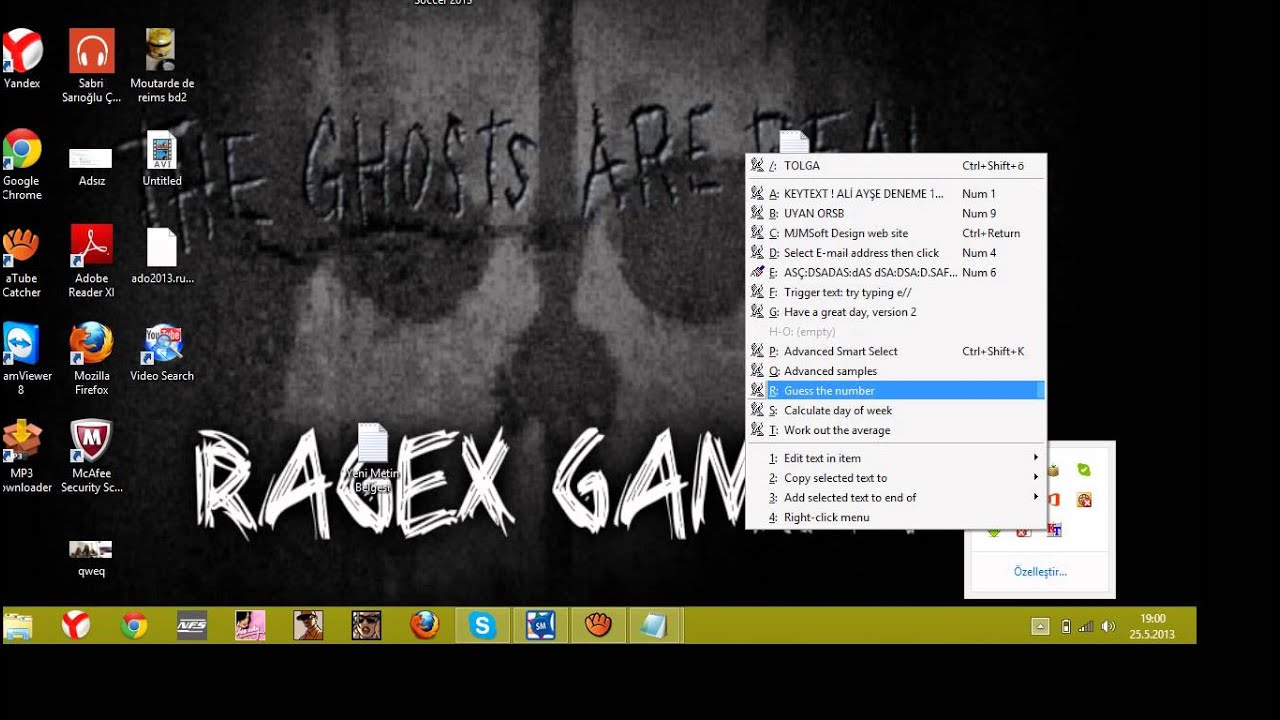Select the McAfee Security Scan desktop icon
The height and width of the screenshot is (720, 1280).
pyautogui.click(x=91, y=456)
